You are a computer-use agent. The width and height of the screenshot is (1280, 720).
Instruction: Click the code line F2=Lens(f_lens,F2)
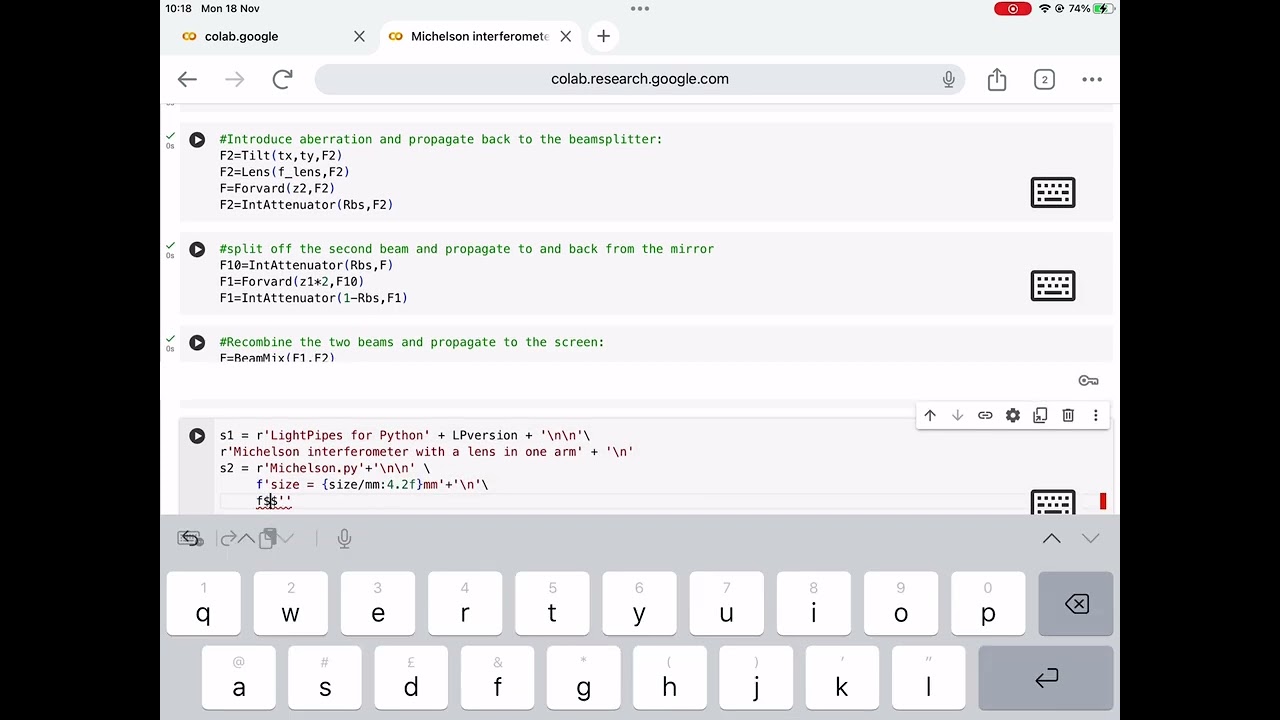284,172
